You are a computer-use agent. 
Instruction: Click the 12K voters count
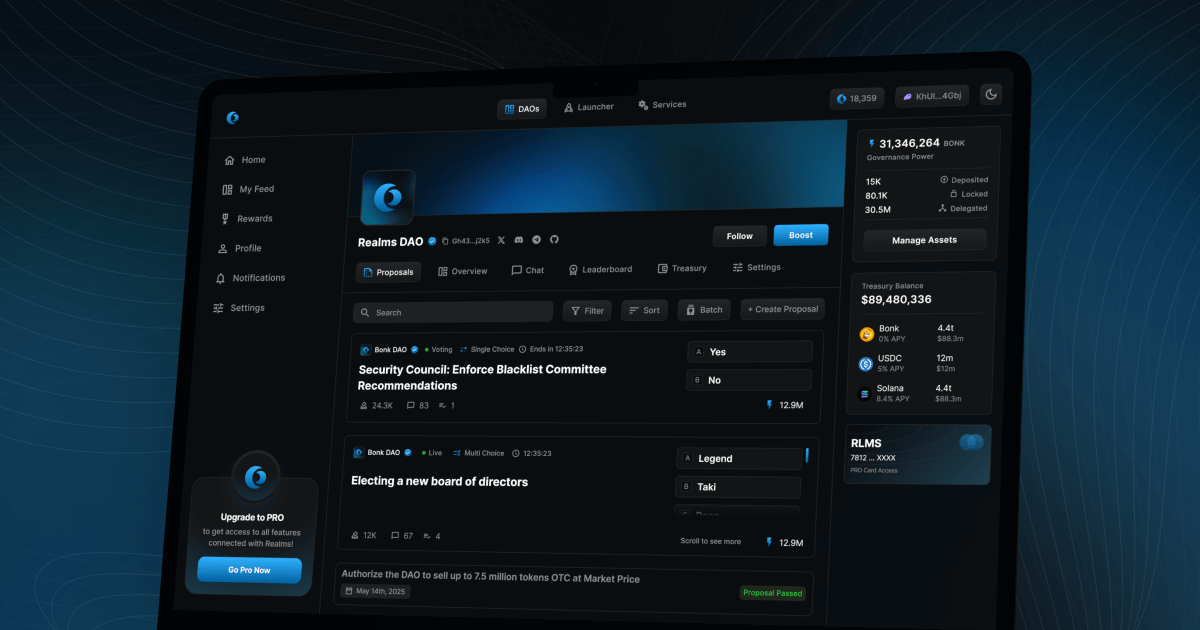point(363,536)
